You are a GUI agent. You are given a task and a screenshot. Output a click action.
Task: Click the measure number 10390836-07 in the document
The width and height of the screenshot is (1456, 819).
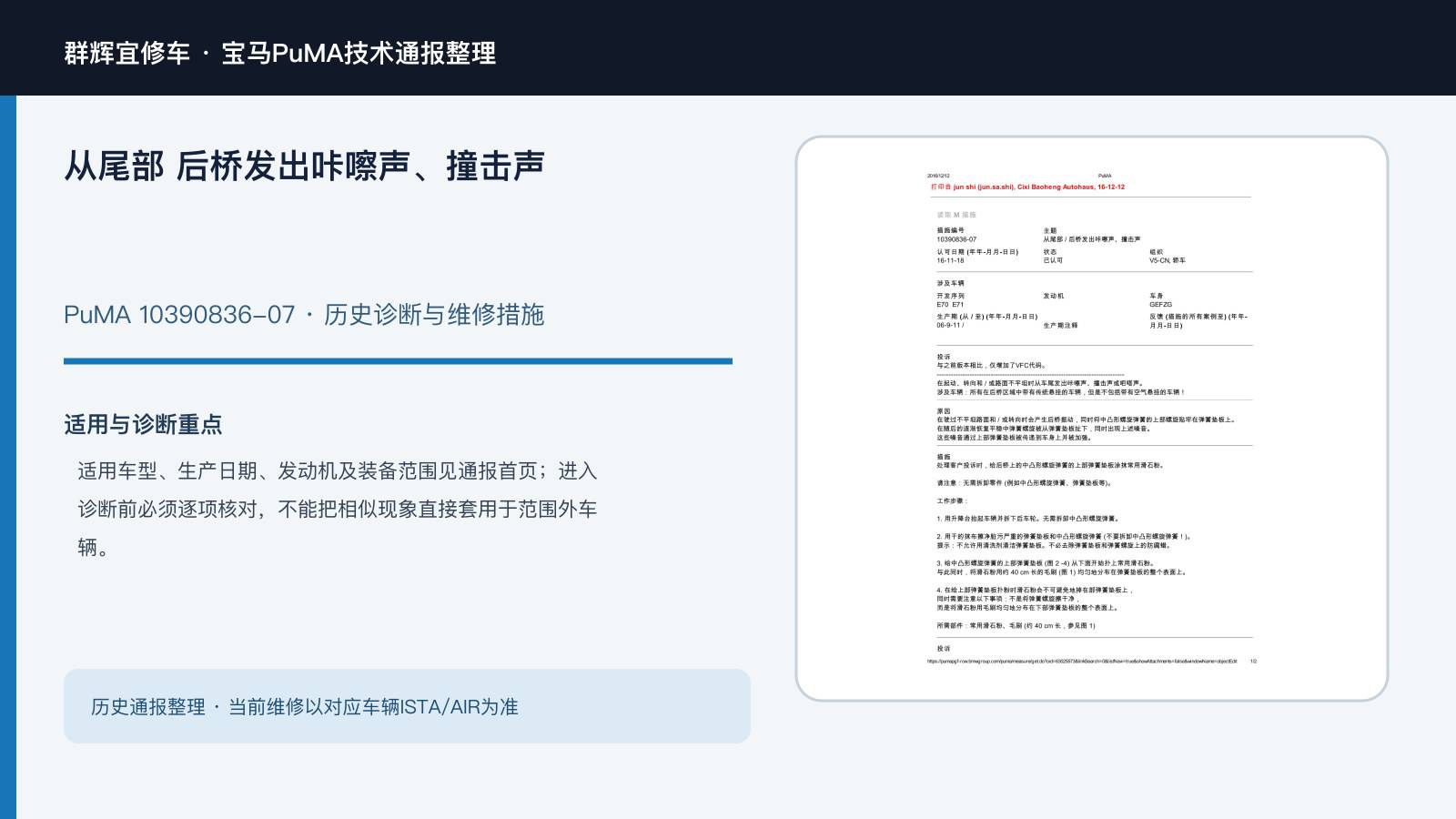(956, 239)
